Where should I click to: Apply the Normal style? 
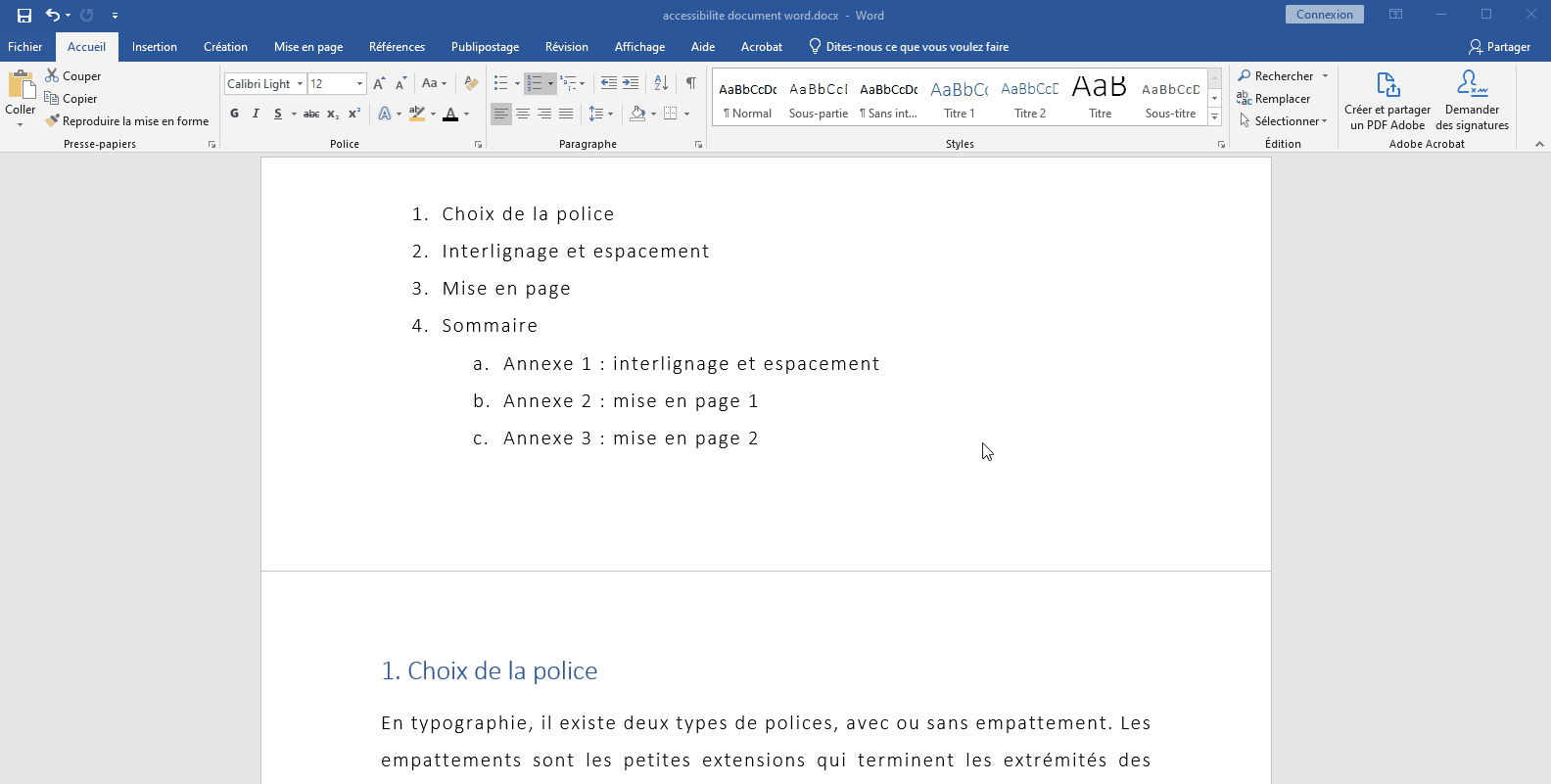(748, 97)
